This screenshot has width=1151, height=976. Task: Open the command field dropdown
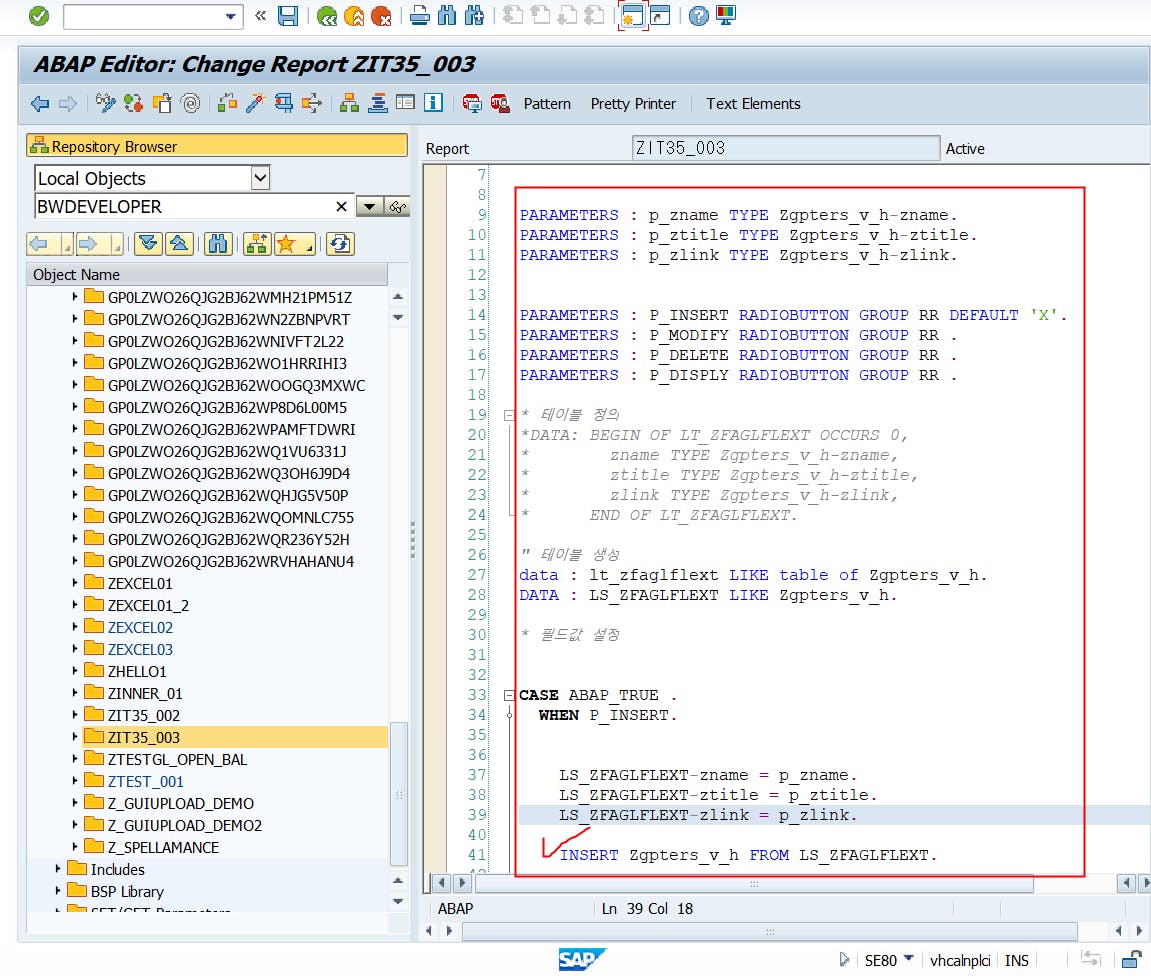pos(232,16)
